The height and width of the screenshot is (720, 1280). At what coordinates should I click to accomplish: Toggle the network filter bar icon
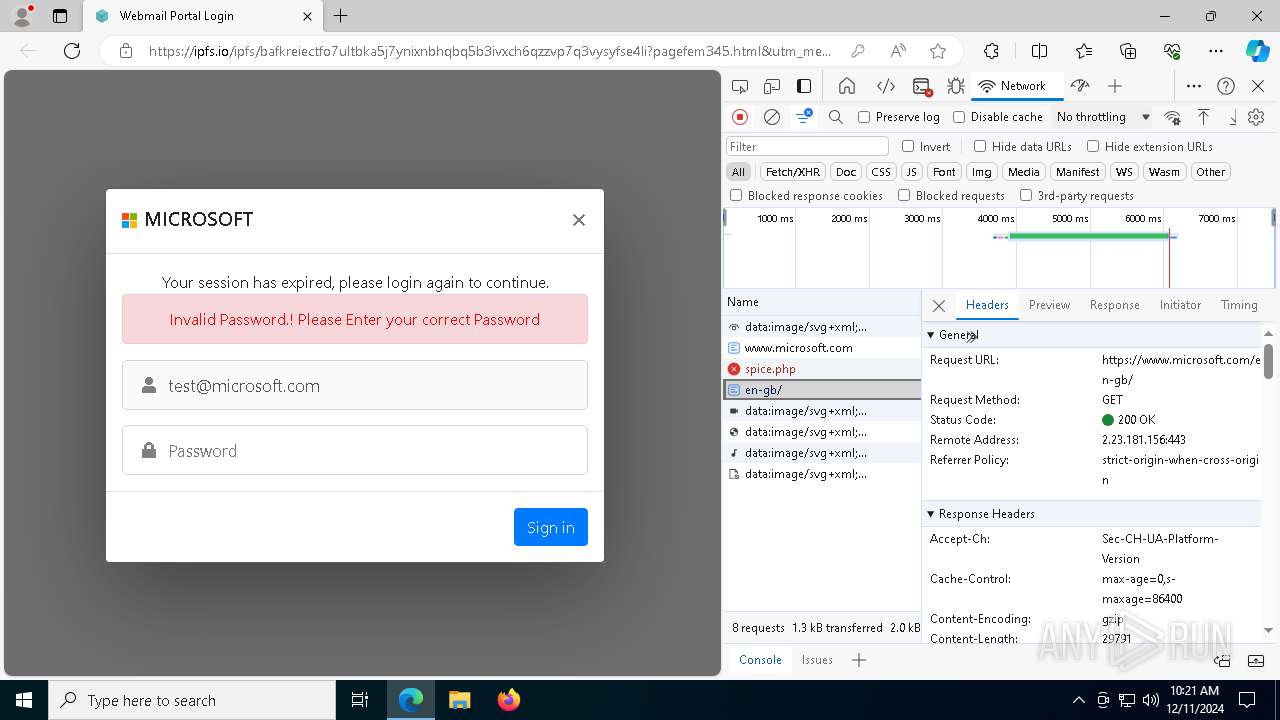pos(804,117)
